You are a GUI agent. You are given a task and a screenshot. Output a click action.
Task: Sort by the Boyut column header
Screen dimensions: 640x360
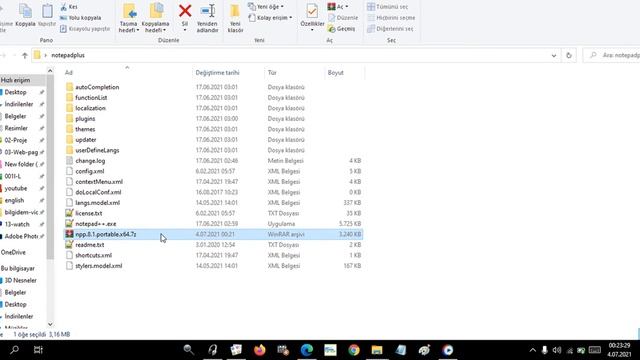tap(336, 73)
